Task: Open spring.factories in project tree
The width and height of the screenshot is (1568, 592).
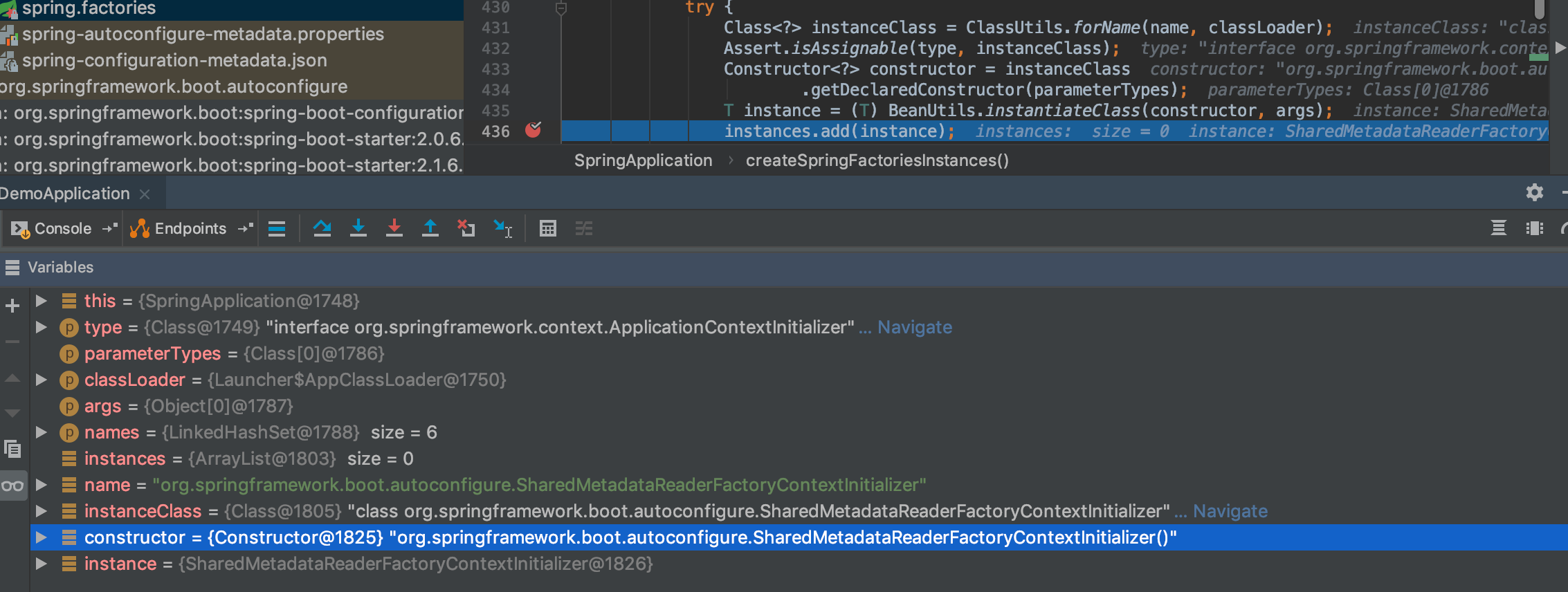Action: 89,8
